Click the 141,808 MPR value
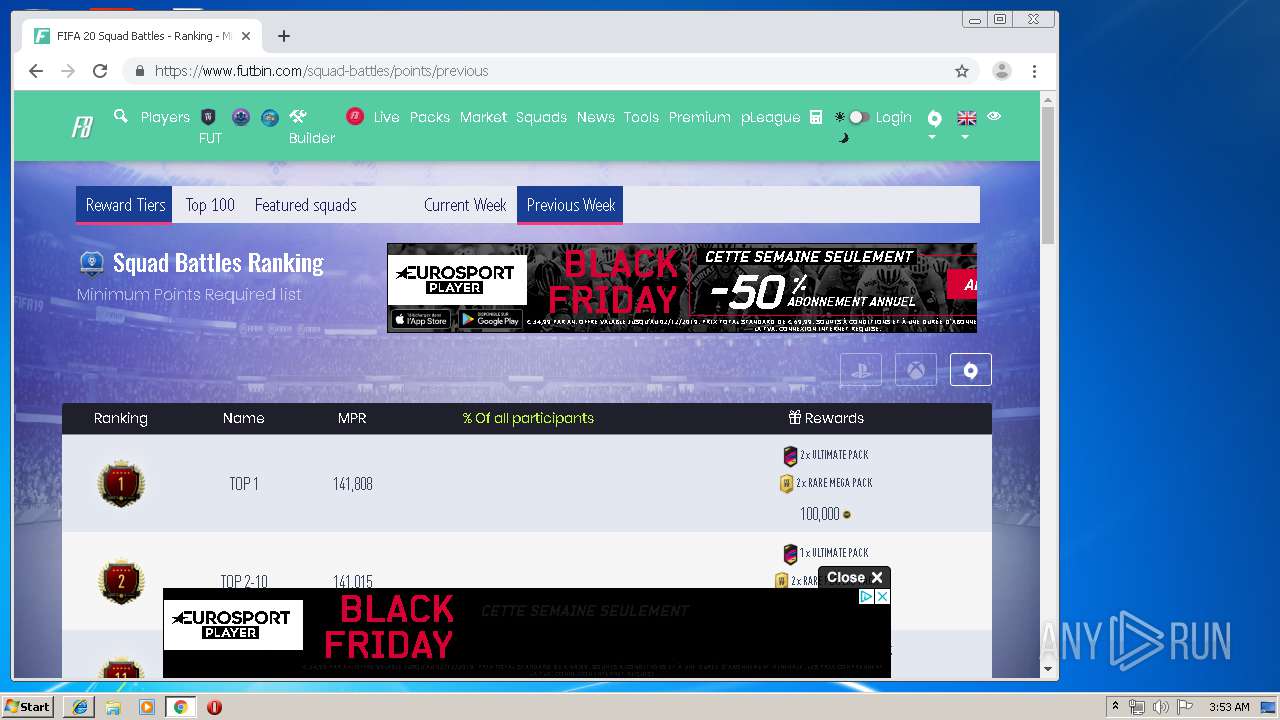Screen dimensions: 1280x720 353,484
